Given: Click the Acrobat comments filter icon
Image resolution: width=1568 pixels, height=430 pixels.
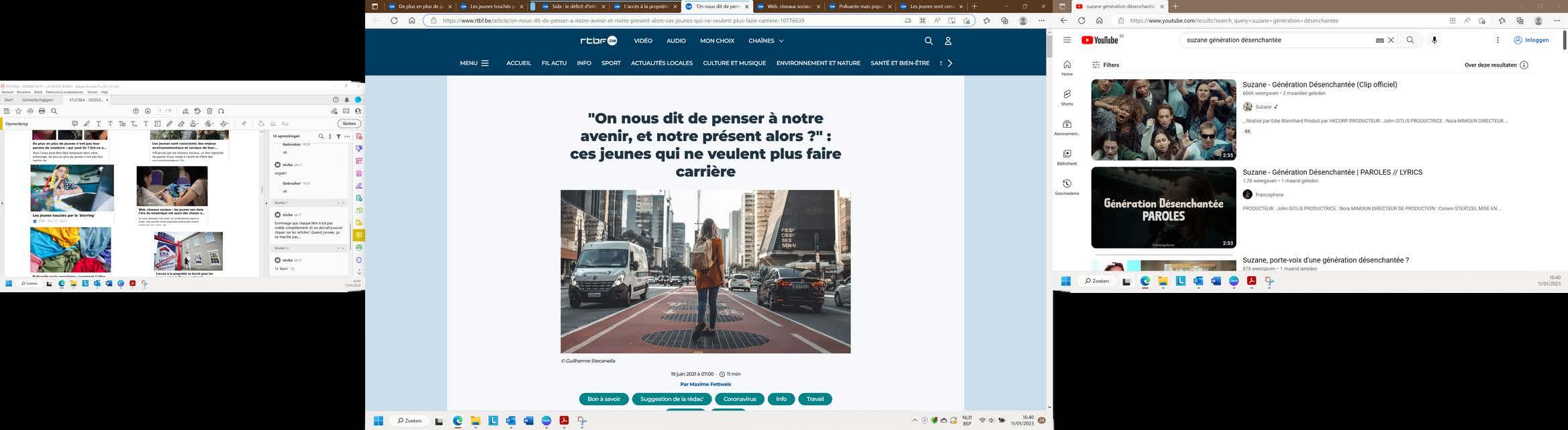Looking at the screenshot, I should click(x=338, y=136).
